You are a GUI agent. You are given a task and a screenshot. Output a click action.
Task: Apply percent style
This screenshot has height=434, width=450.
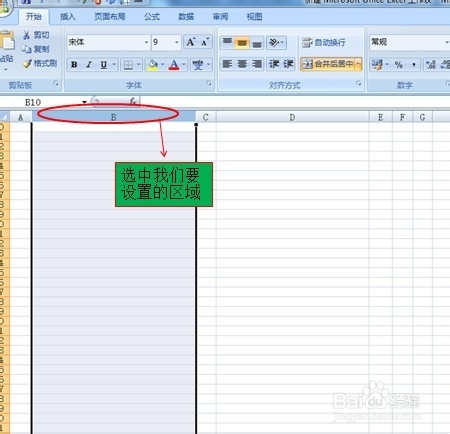(399, 65)
